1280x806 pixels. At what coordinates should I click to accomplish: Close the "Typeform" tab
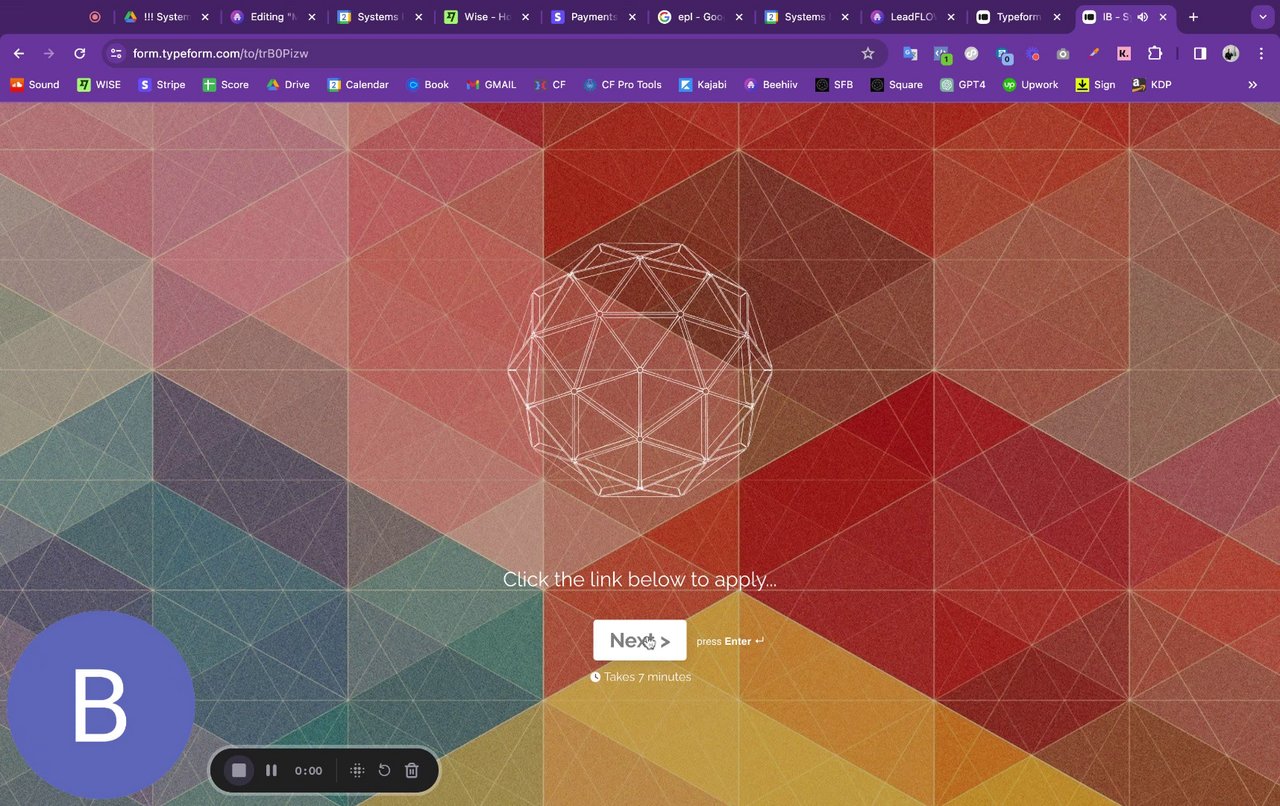tap(1057, 17)
